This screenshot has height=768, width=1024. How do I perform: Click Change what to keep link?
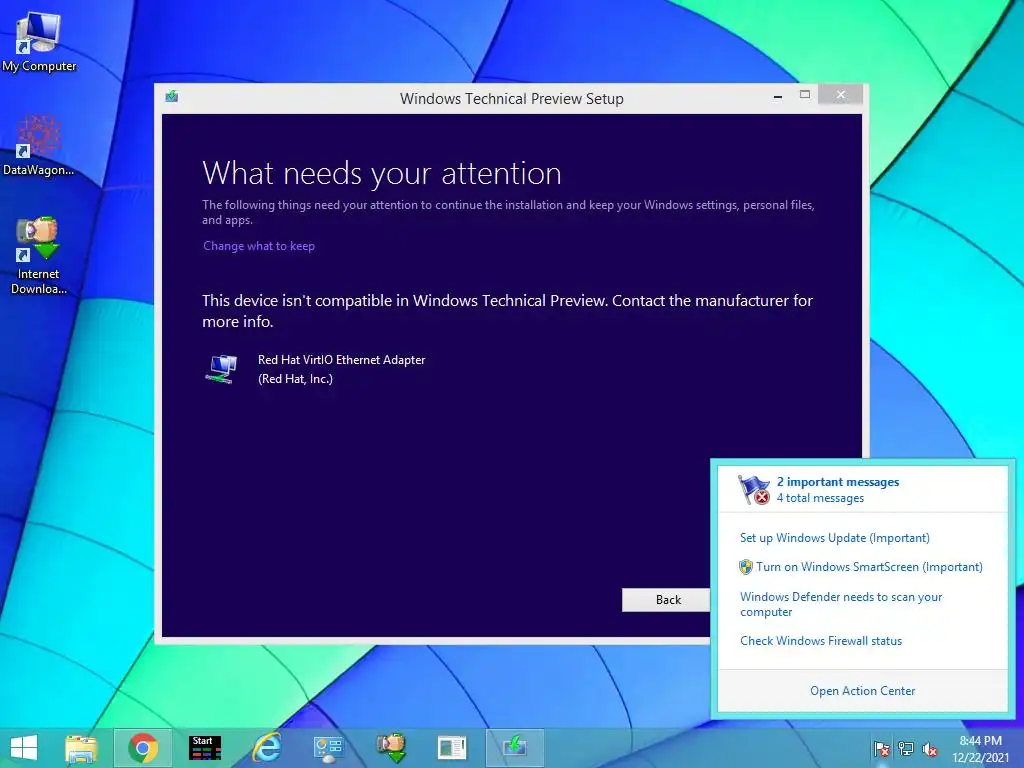(x=259, y=246)
